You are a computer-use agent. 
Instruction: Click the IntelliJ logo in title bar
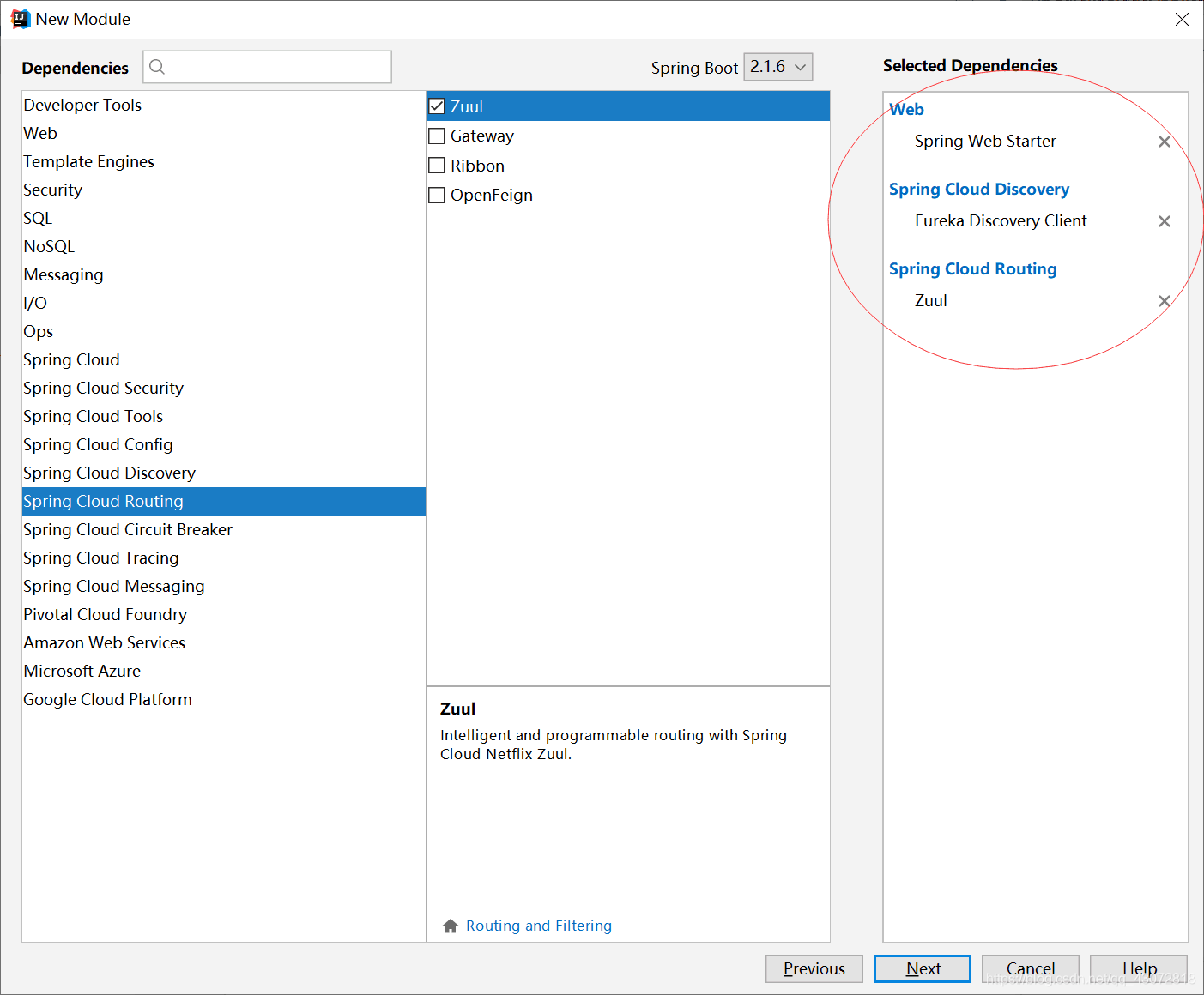[x=20, y=19]
